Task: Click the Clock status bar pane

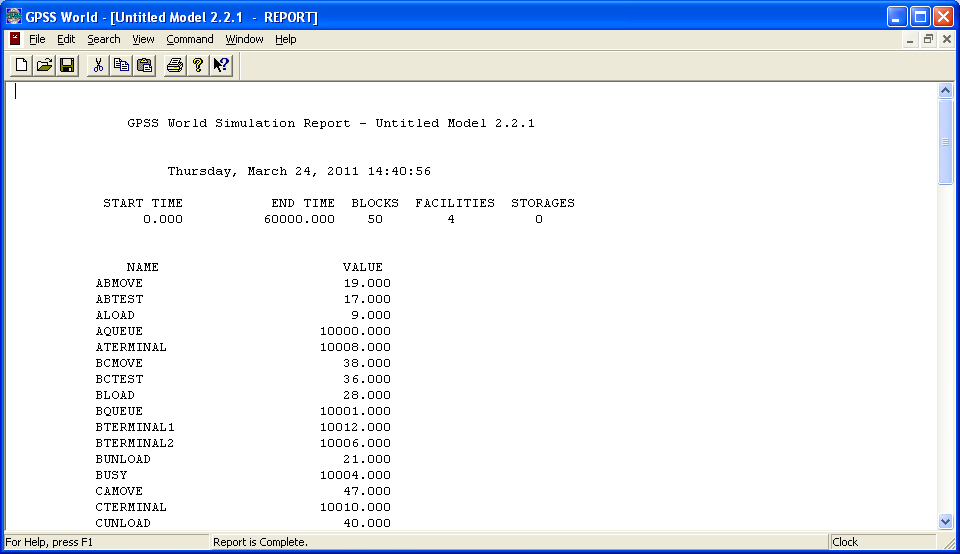Action: (882, 542)
